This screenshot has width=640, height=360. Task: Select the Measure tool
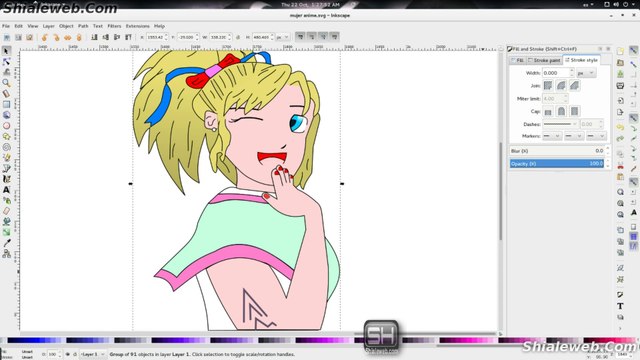(x=6, y=93)
